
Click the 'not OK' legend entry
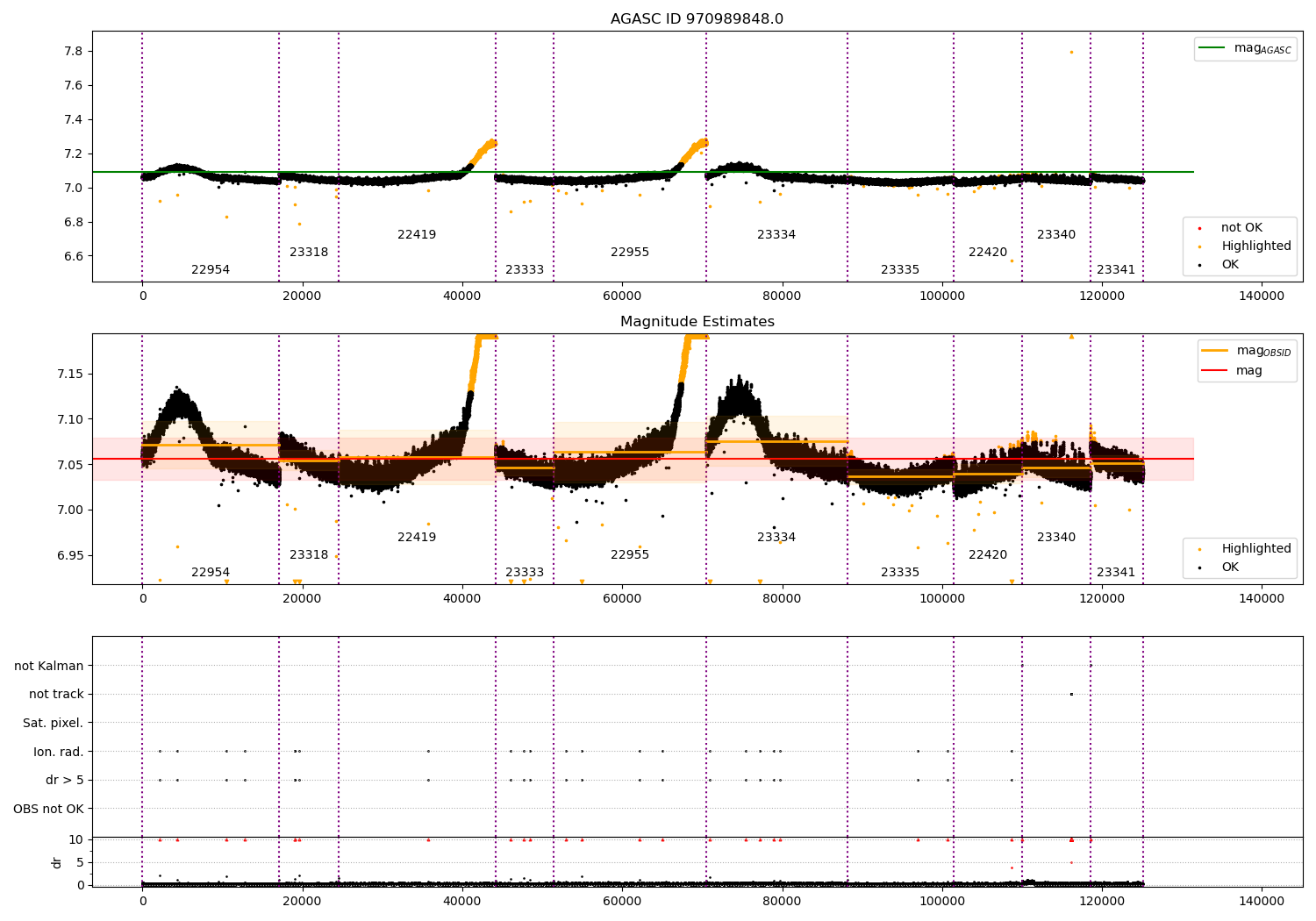click(1231, 228)
